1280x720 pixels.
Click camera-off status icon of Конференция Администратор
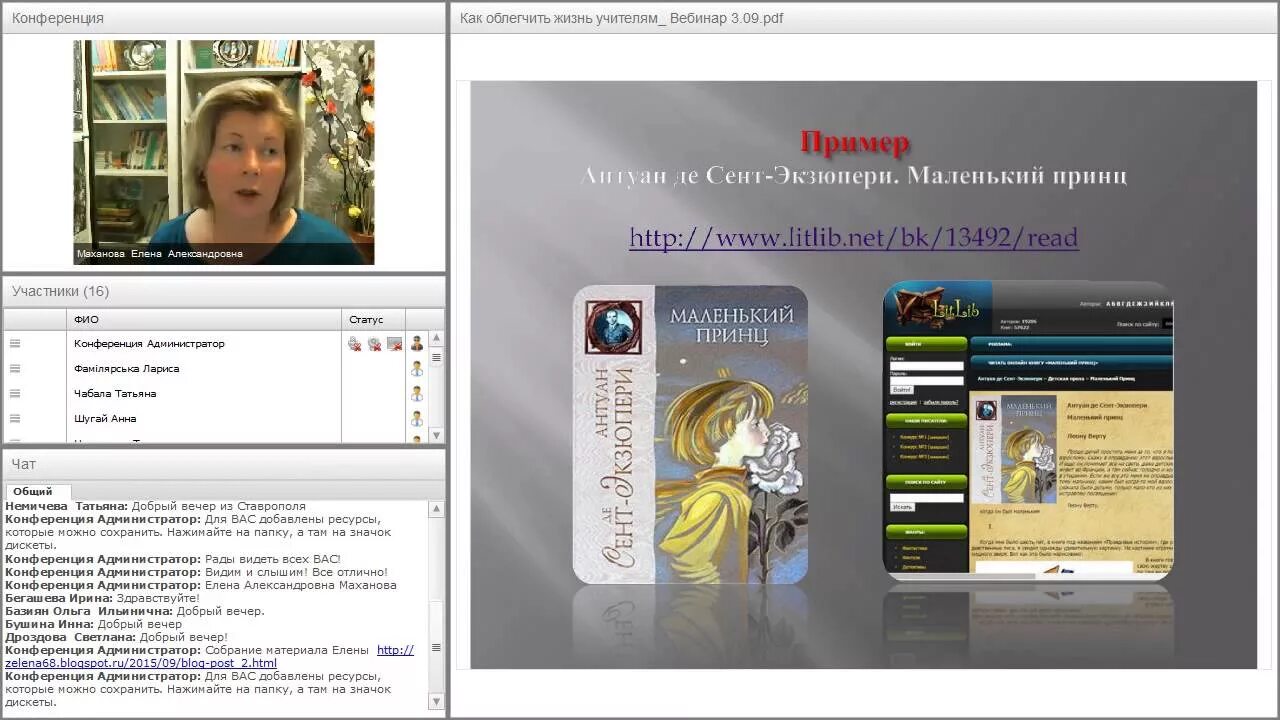[x=374, y=344]
